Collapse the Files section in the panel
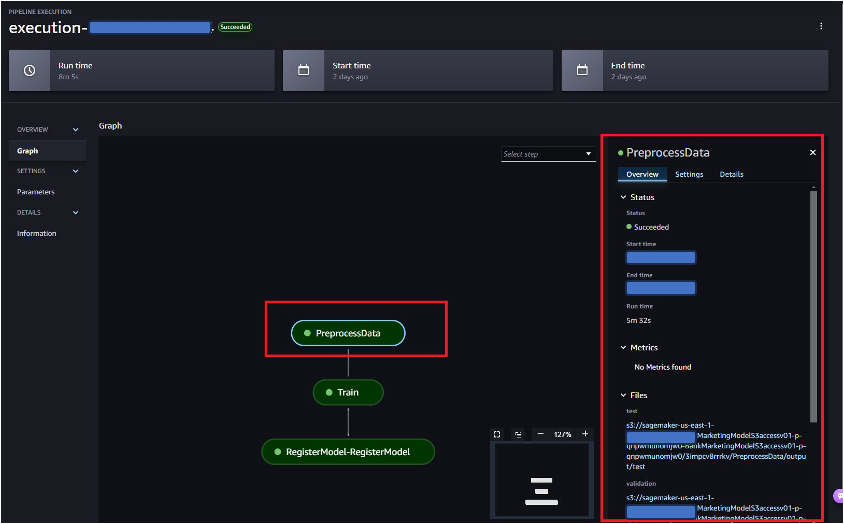The image size is (844, 524). pyautogui.click(x=623, y=395)
